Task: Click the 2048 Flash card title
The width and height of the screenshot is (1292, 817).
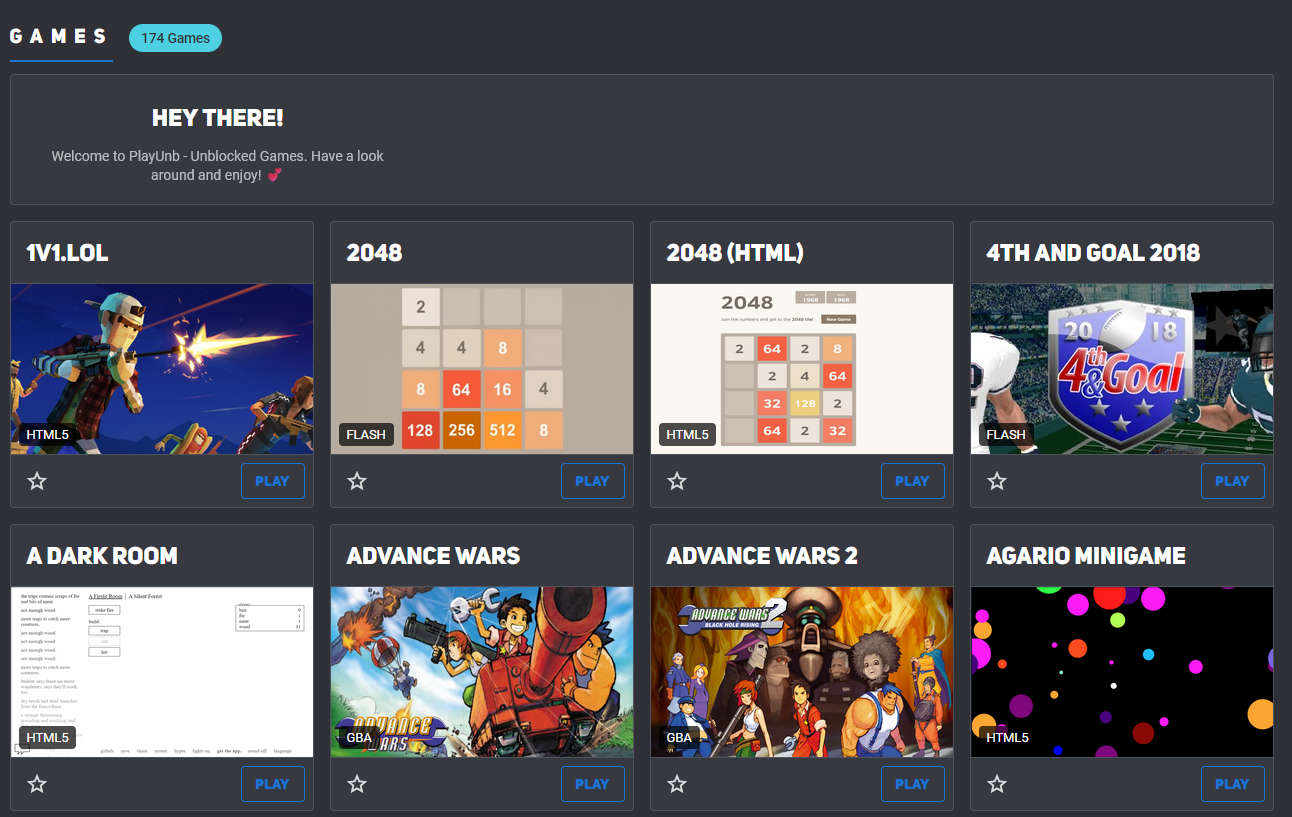Action: pos(374,253)
